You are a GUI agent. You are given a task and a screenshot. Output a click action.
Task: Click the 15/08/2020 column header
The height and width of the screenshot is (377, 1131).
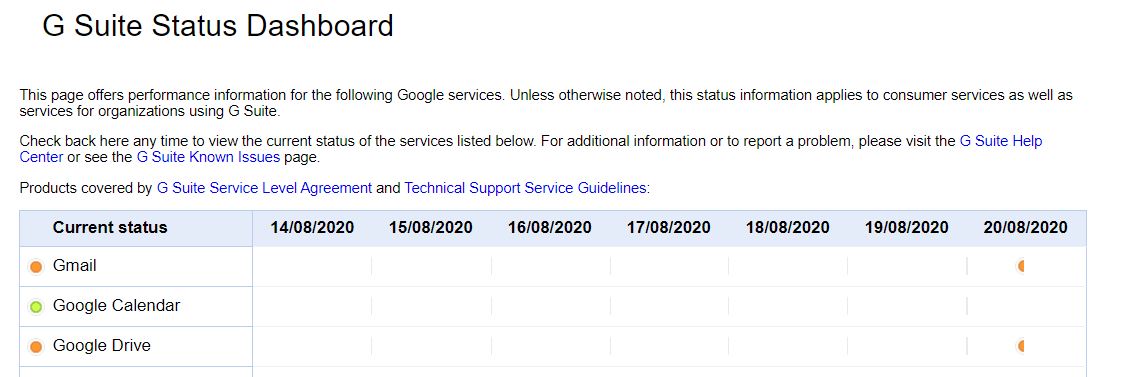click(x=431, y=228)
